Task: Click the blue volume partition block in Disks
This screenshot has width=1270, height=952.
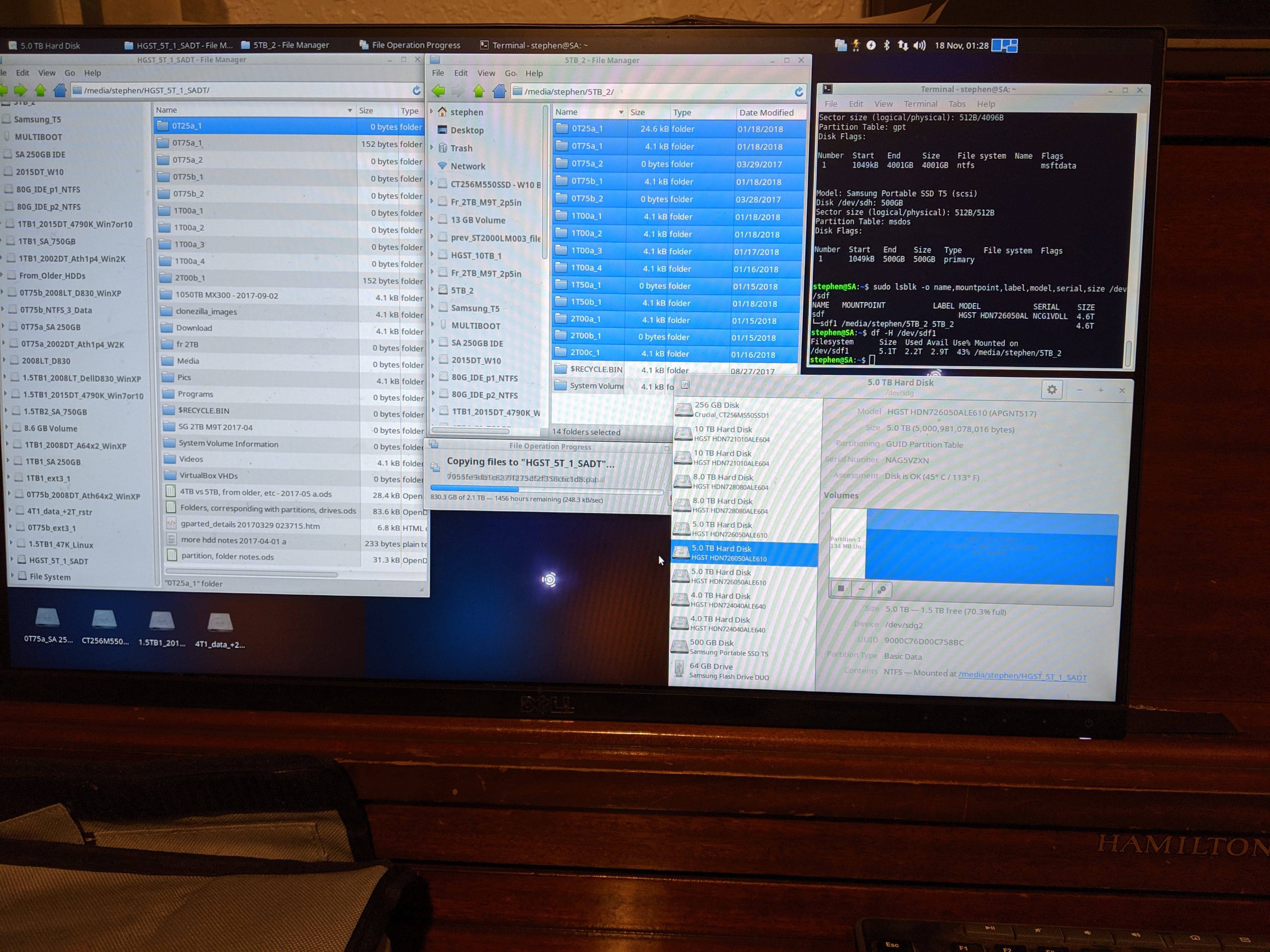Action: (x=991, y=547)
